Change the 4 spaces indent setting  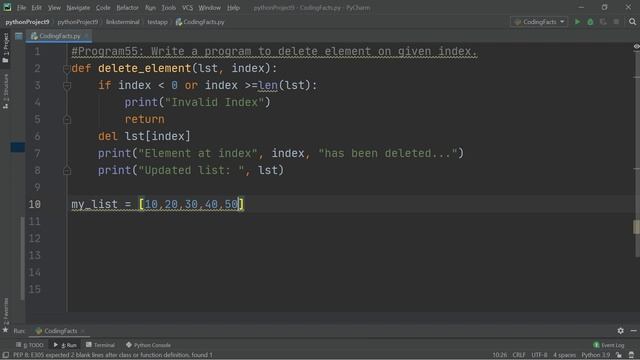(x=564, y=355)
